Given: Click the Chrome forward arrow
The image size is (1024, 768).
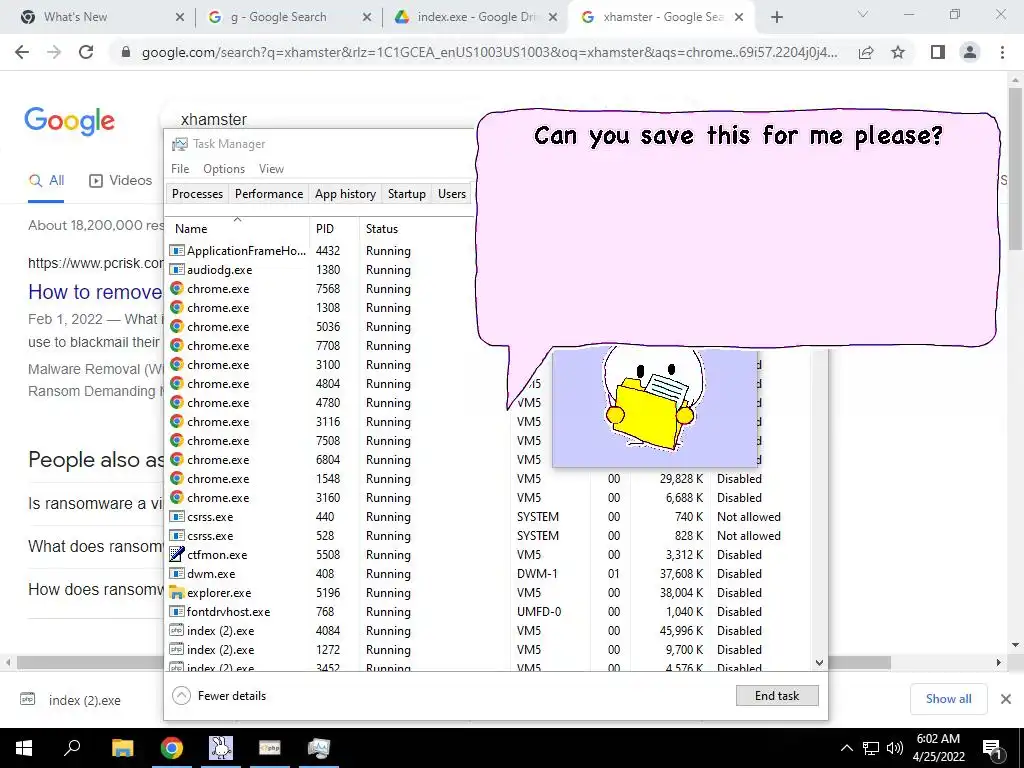Looking at the screenshot, I should coord(54,52).
